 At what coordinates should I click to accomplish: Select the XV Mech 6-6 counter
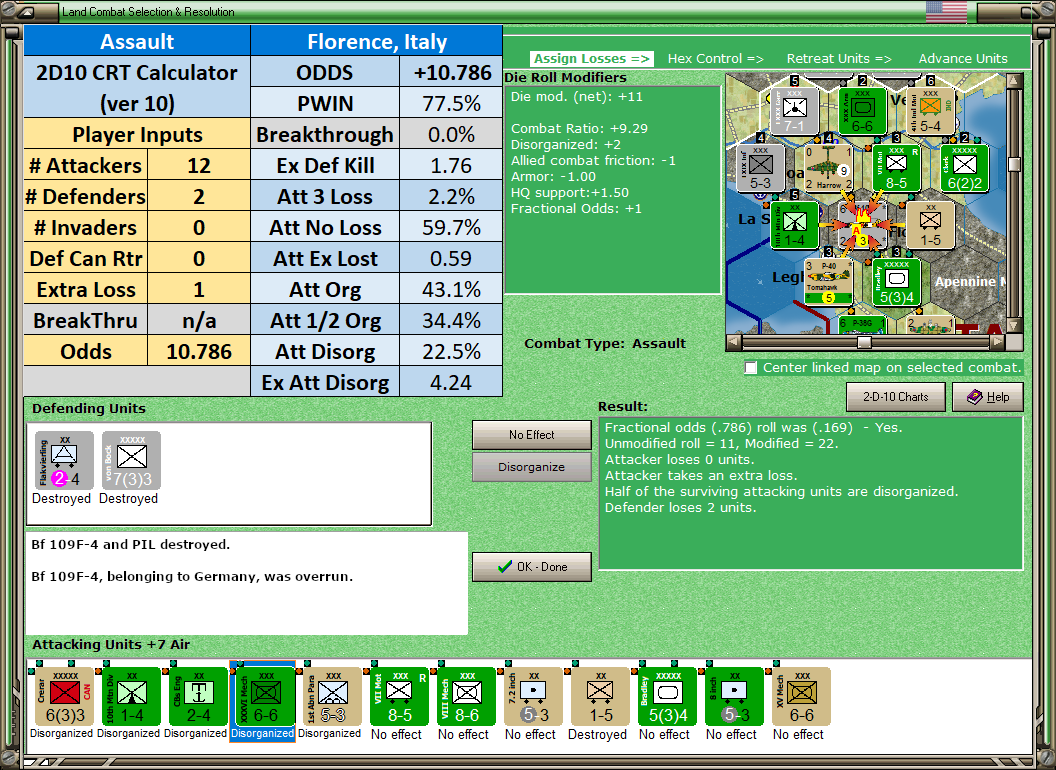pos(799,697)
